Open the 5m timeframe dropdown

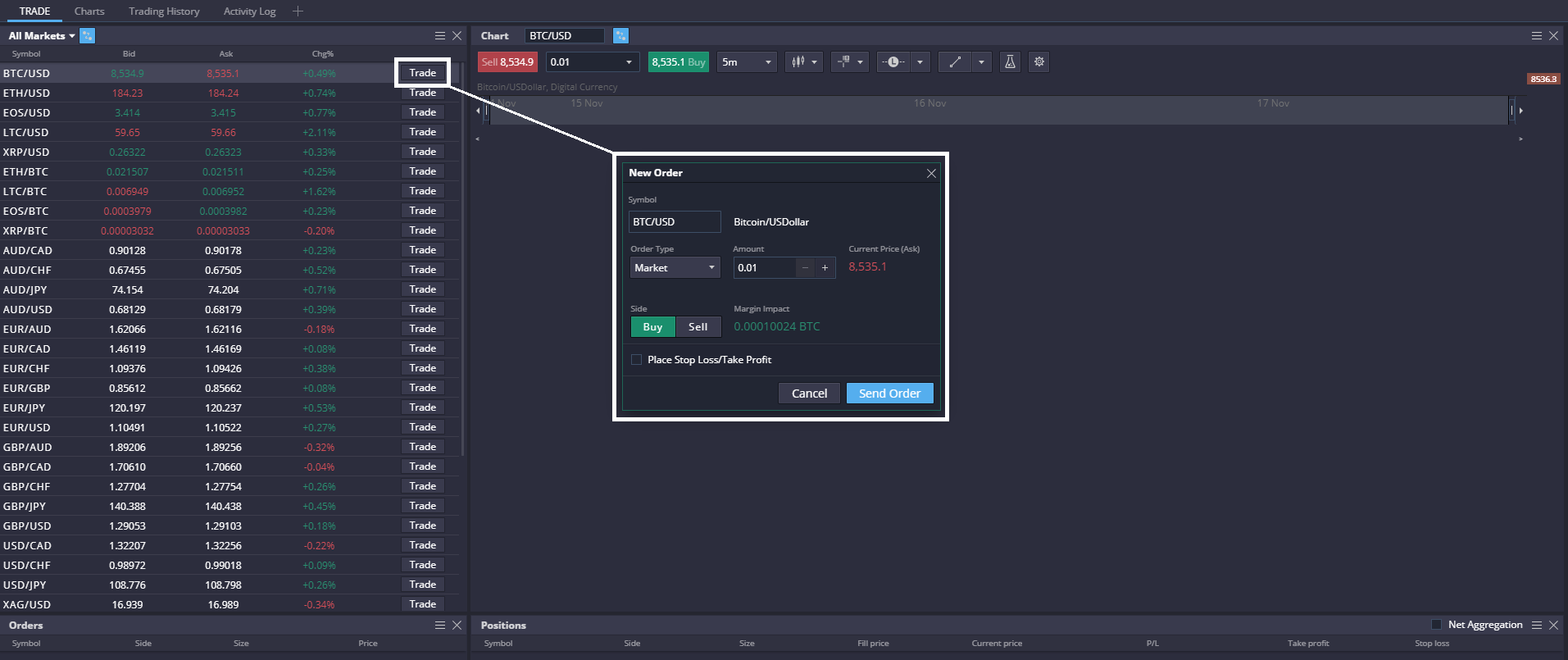coord(747,62)
